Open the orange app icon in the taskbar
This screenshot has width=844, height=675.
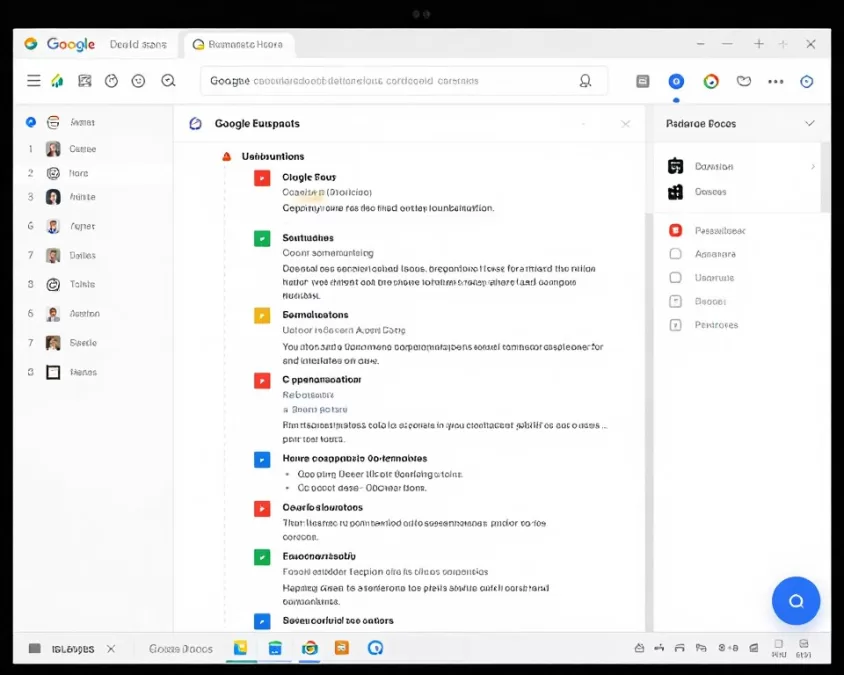[x=342, y=648]
